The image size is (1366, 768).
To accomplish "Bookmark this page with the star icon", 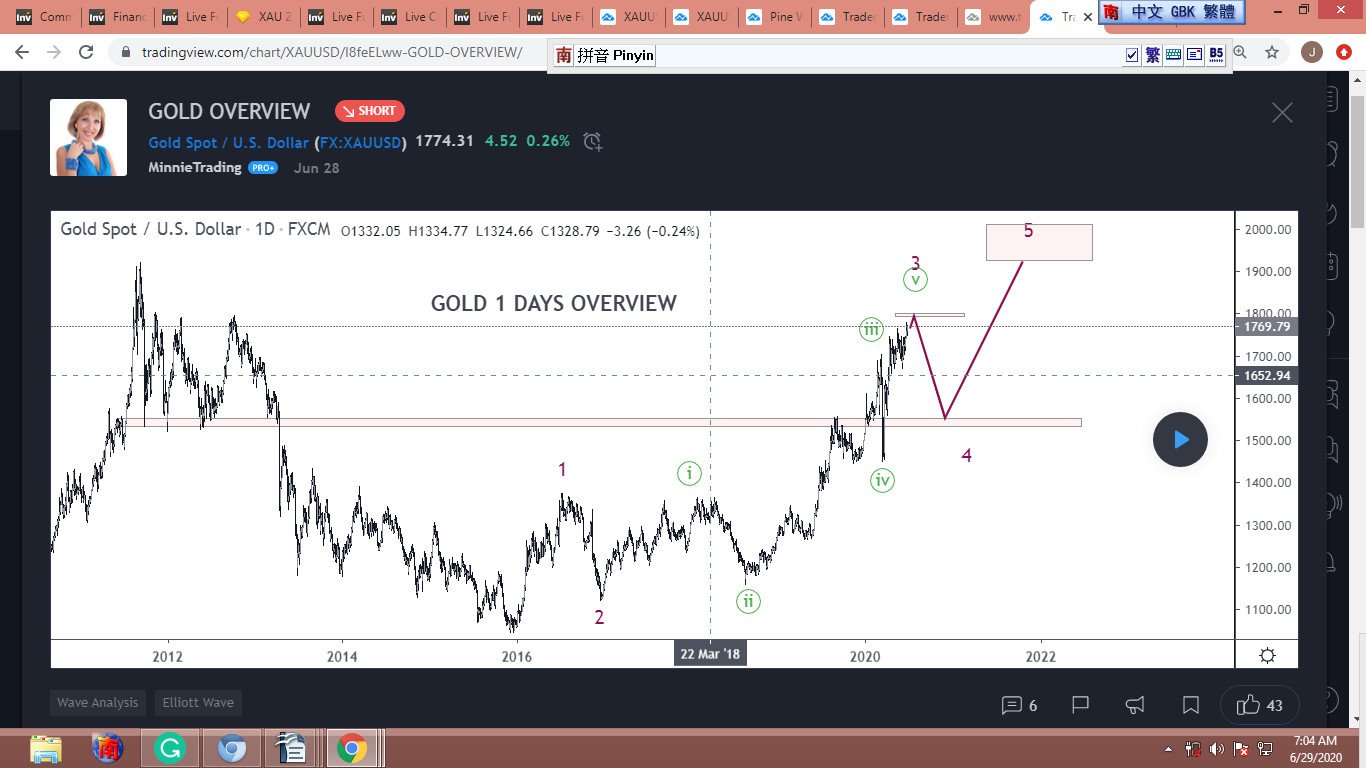I will pos(1272,52).
